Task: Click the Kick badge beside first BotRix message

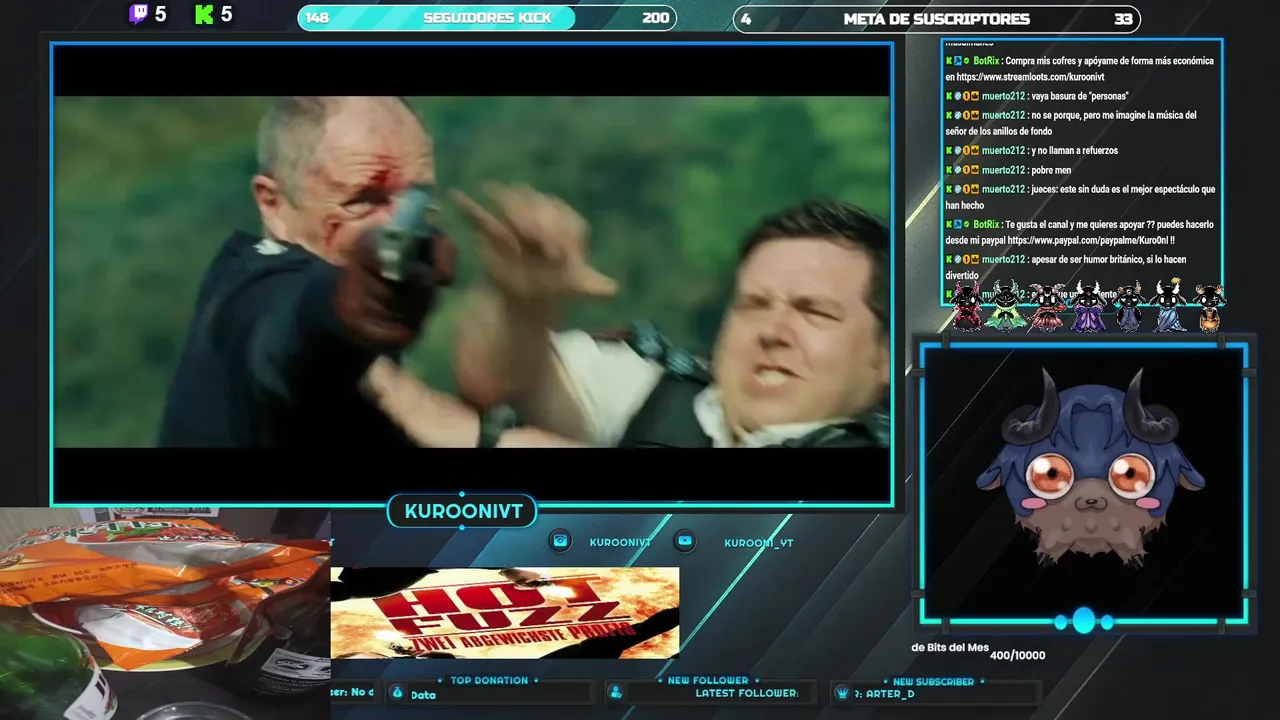Action: 949,61
